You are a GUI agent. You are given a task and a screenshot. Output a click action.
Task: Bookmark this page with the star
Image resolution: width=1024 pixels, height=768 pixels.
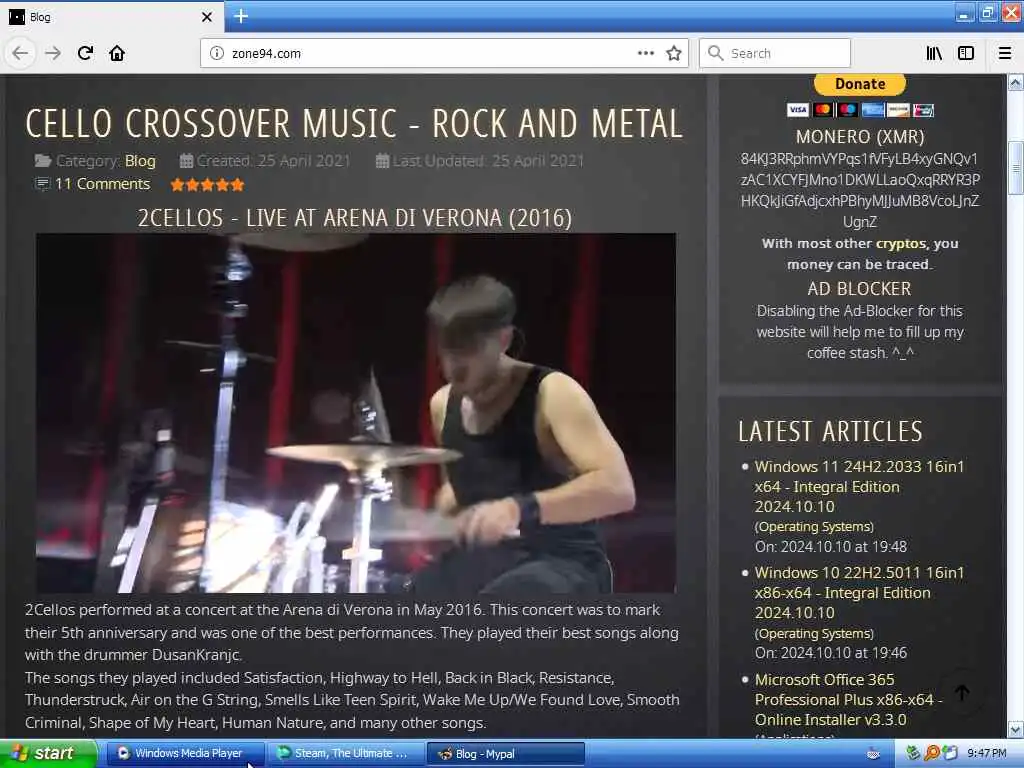click(674, 53)
